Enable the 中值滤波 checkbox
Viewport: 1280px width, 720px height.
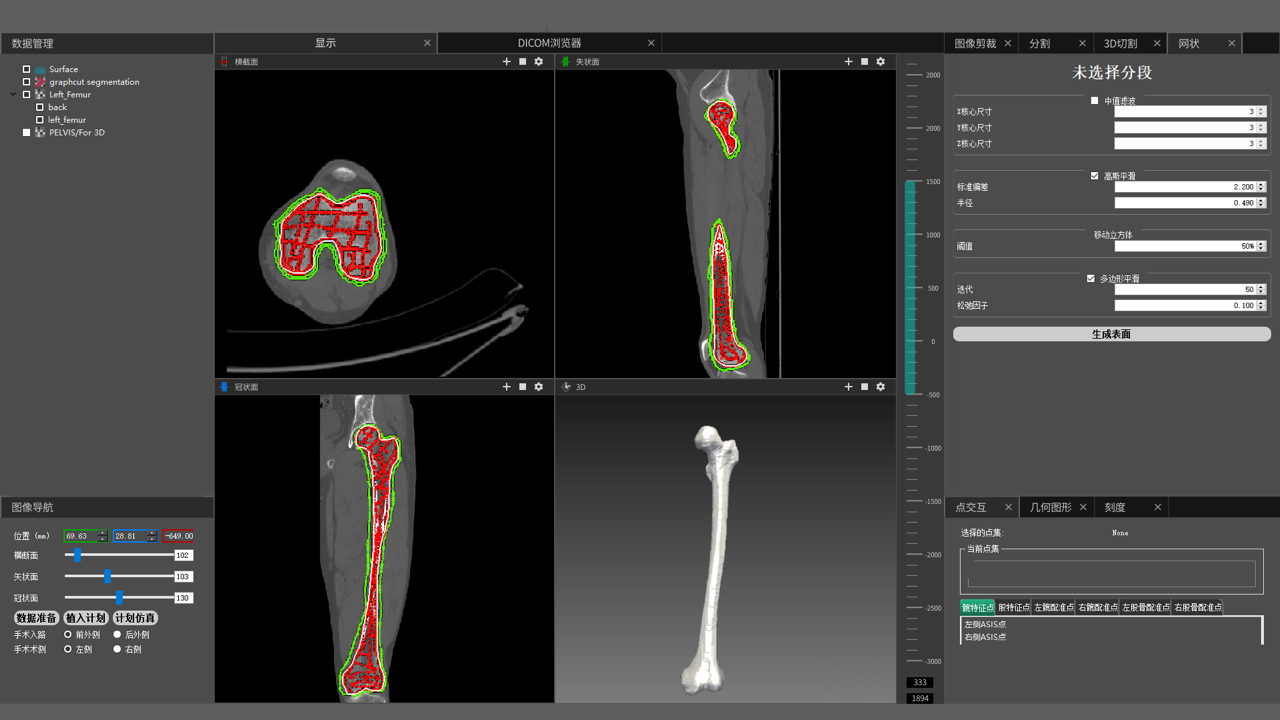tap(1094, 101)
